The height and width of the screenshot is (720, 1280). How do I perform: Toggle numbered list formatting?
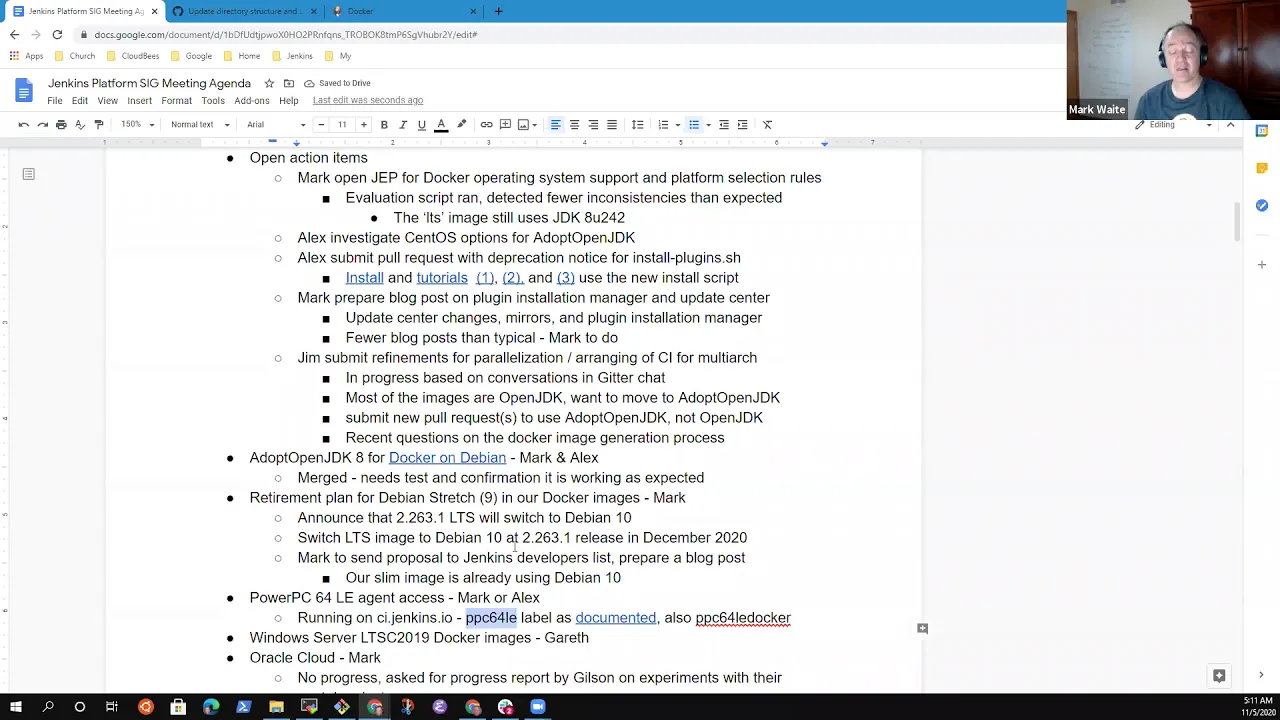tap(663, 125)
